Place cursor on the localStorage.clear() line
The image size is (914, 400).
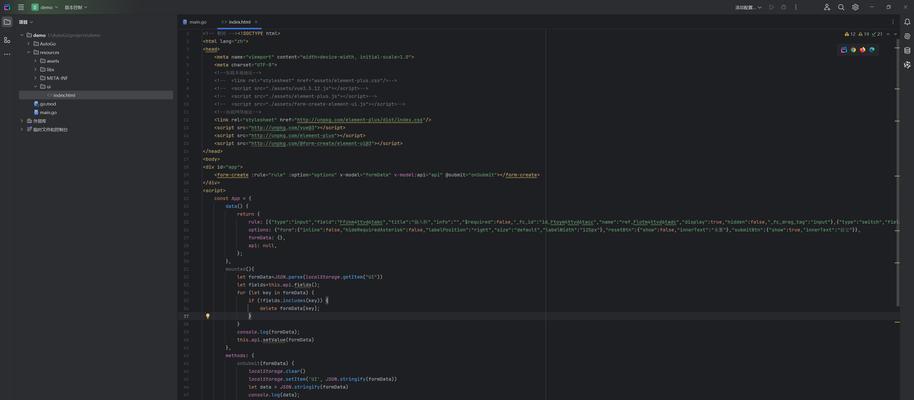tap(277, 371)
